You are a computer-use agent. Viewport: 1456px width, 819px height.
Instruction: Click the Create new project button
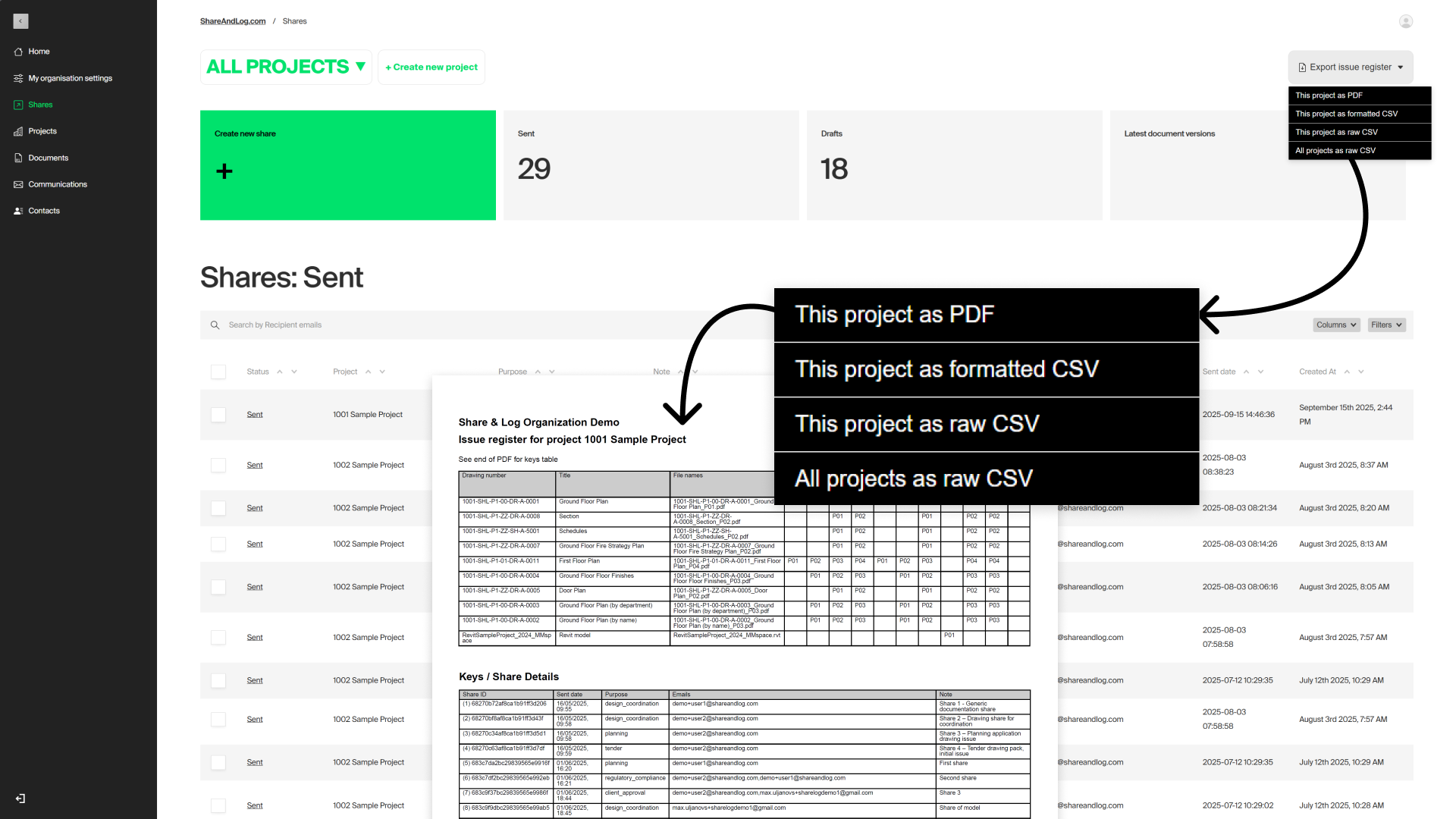431,67
